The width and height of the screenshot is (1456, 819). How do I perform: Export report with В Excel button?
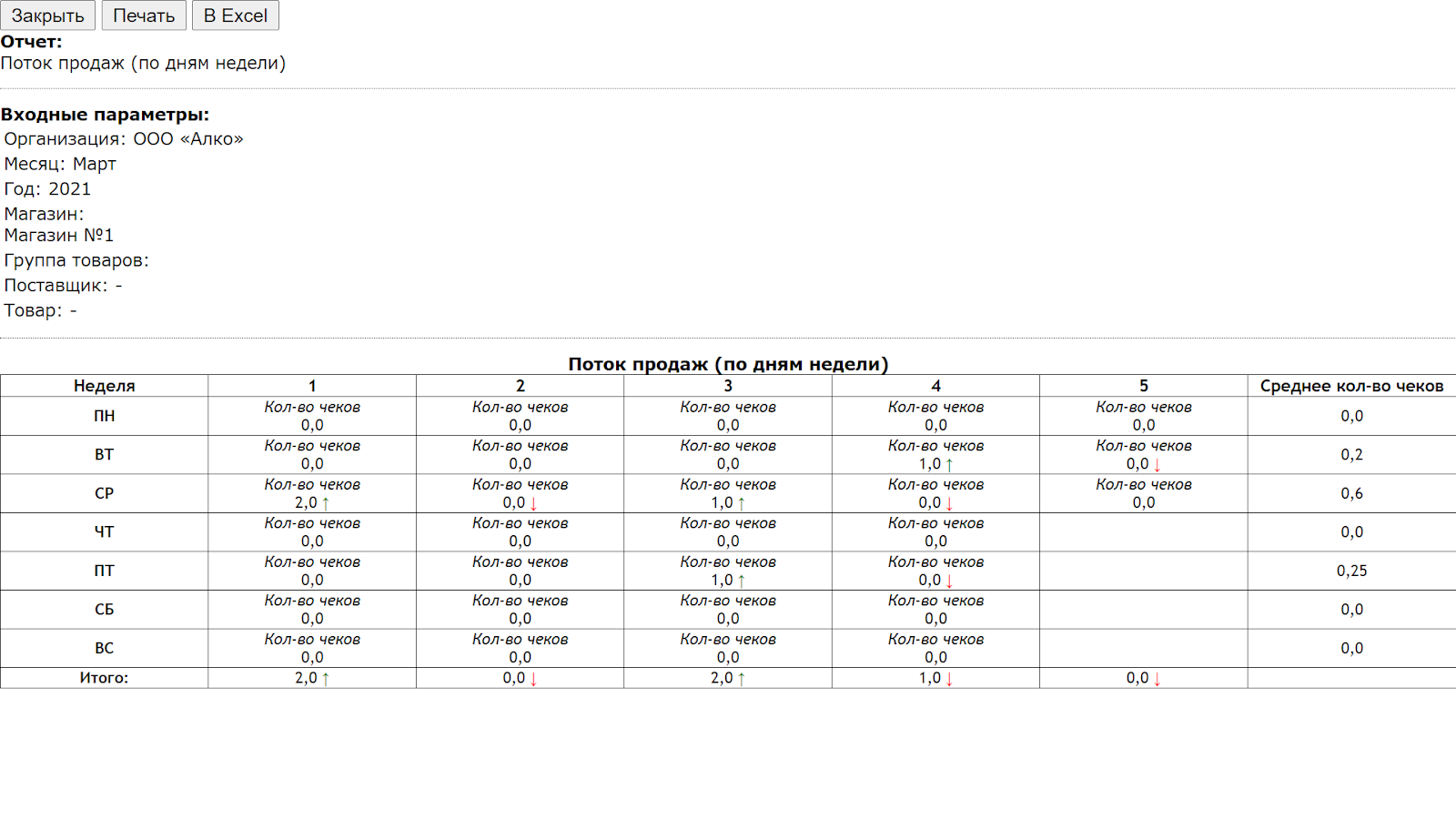click(x=235, y=15)
